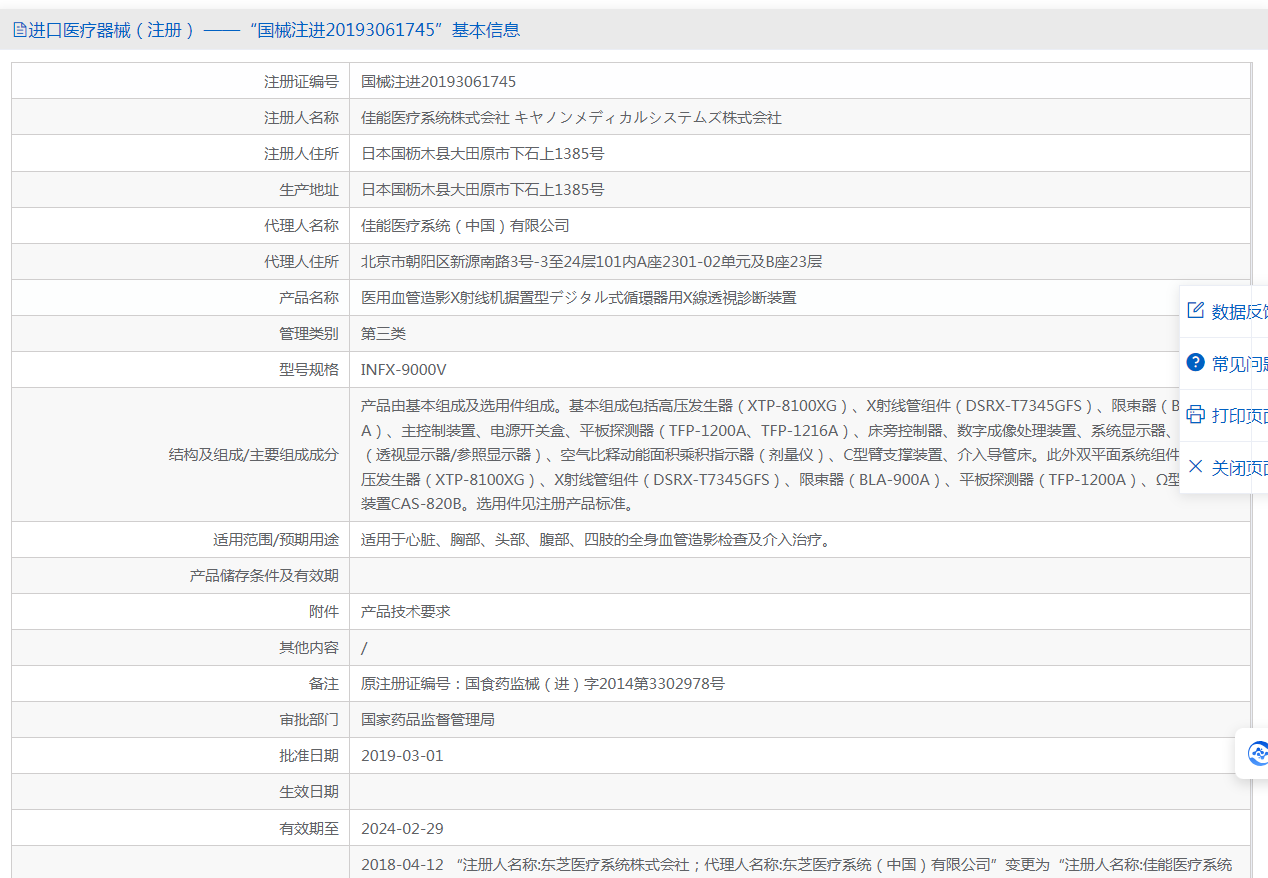Image resolution: width=1268 pixels, height=878 pixels.
Task: Click the 型号规格 label cell
Action: pyautogui.click(x=180, y=369)
